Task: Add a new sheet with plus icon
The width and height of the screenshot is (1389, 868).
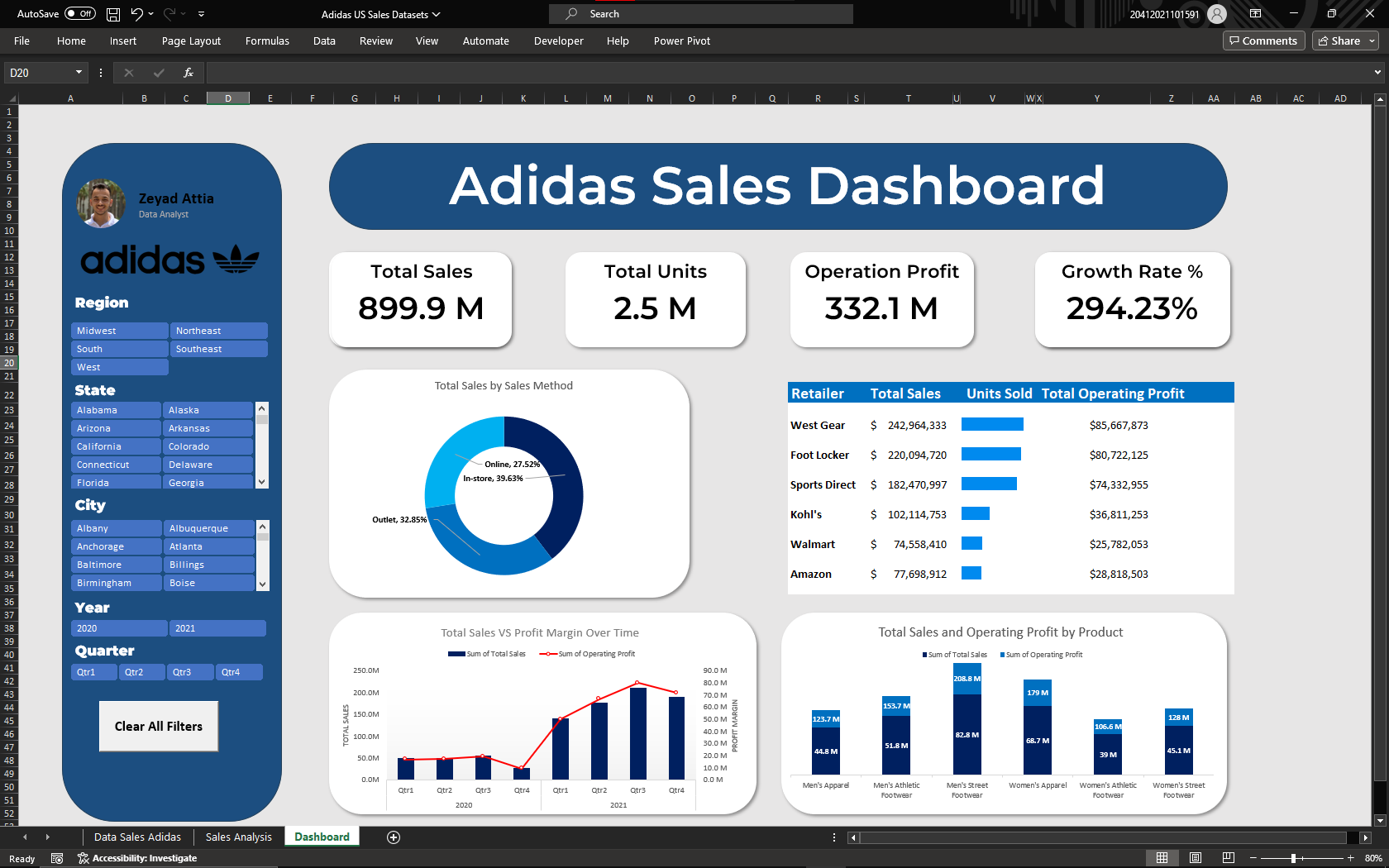Action: click(x=394, y=837)
